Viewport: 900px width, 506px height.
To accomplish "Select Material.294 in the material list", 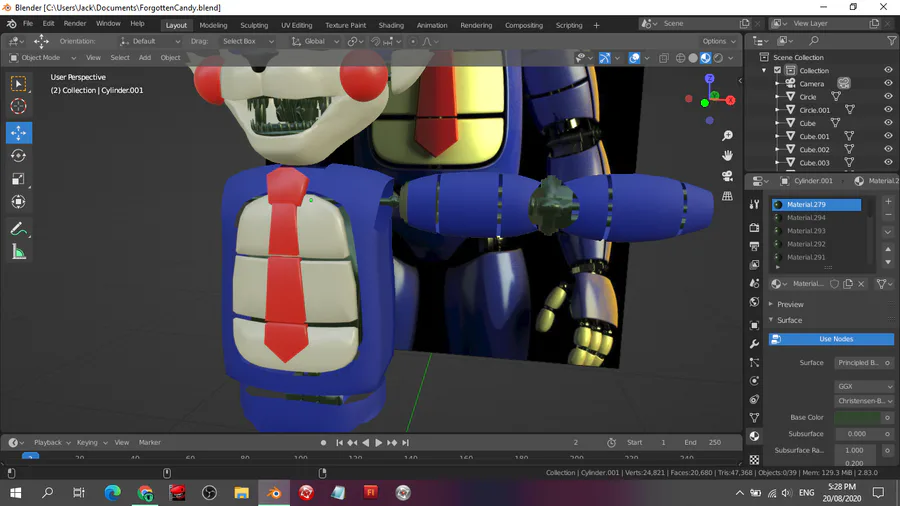I will coord(806,218).
